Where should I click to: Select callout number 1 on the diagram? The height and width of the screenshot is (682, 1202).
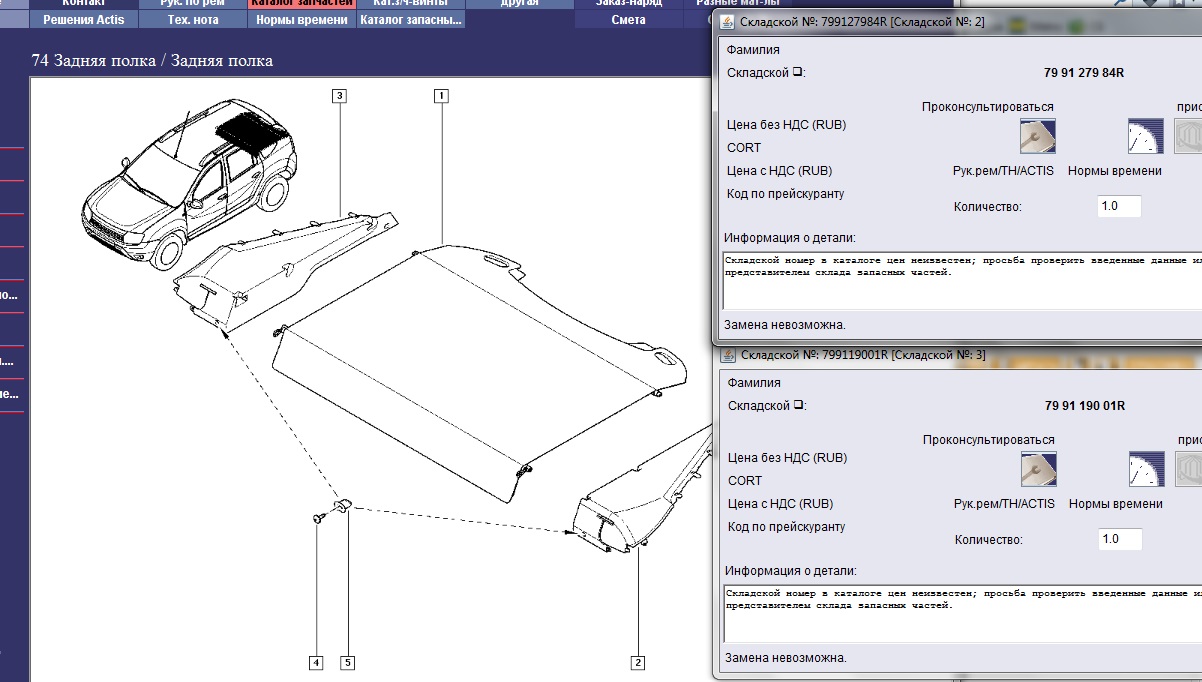440,96
